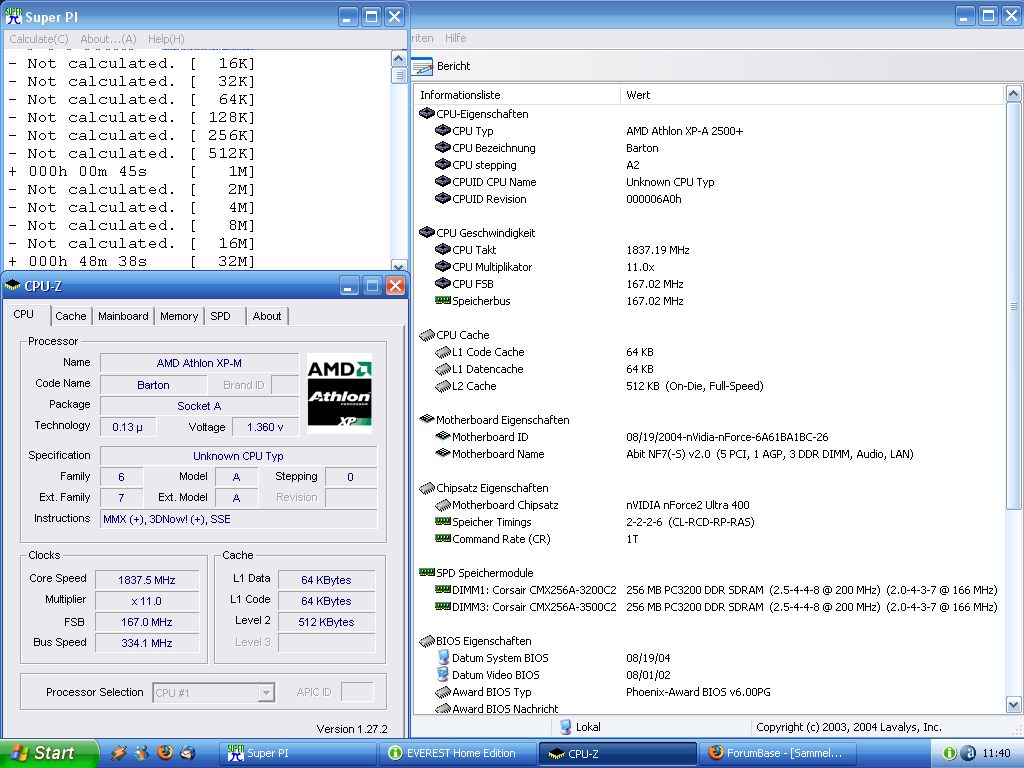Open the Hilfe menu in EVEREST
Screen dimensions: 1024x768
(455, 38)
